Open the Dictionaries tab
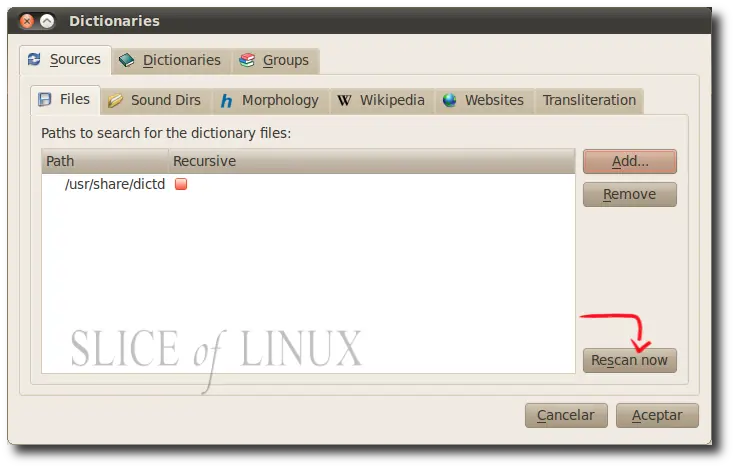 click(x=171, y=60)
